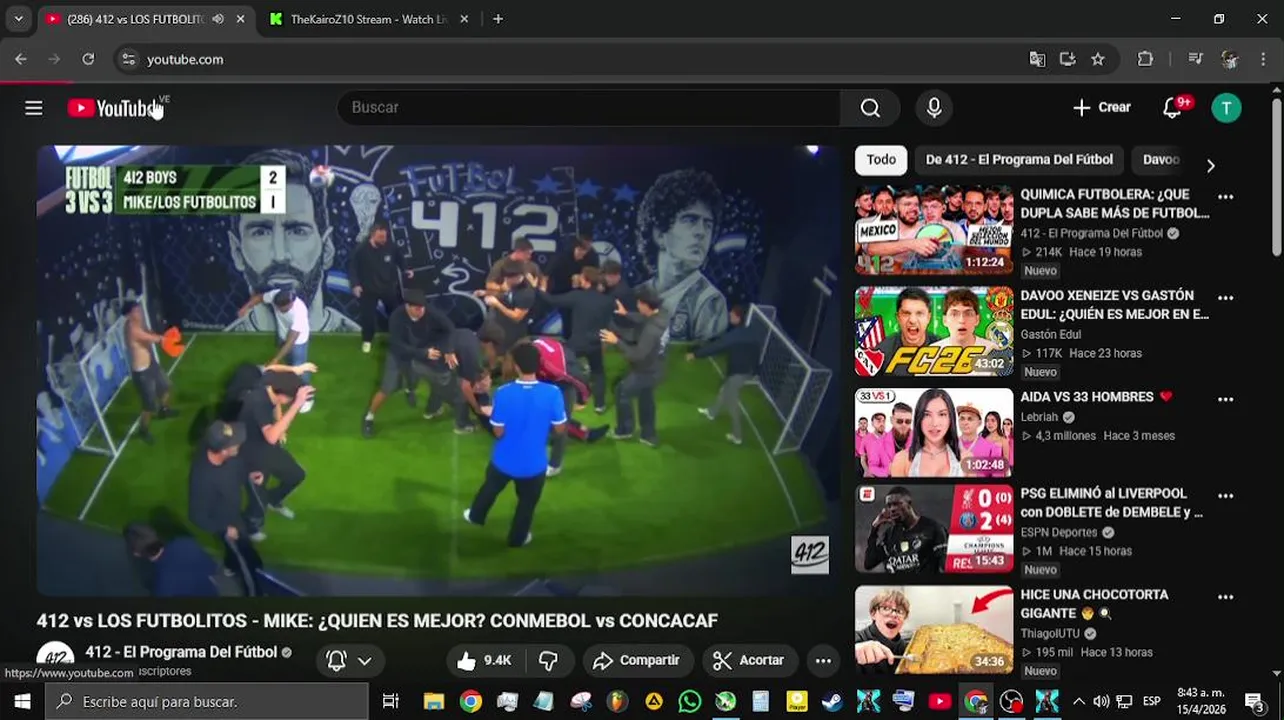This screenshot has height=720, width=1284.
Task: Open options for QUIMICA FUTBOLERA video
Action: point(1226,196)
